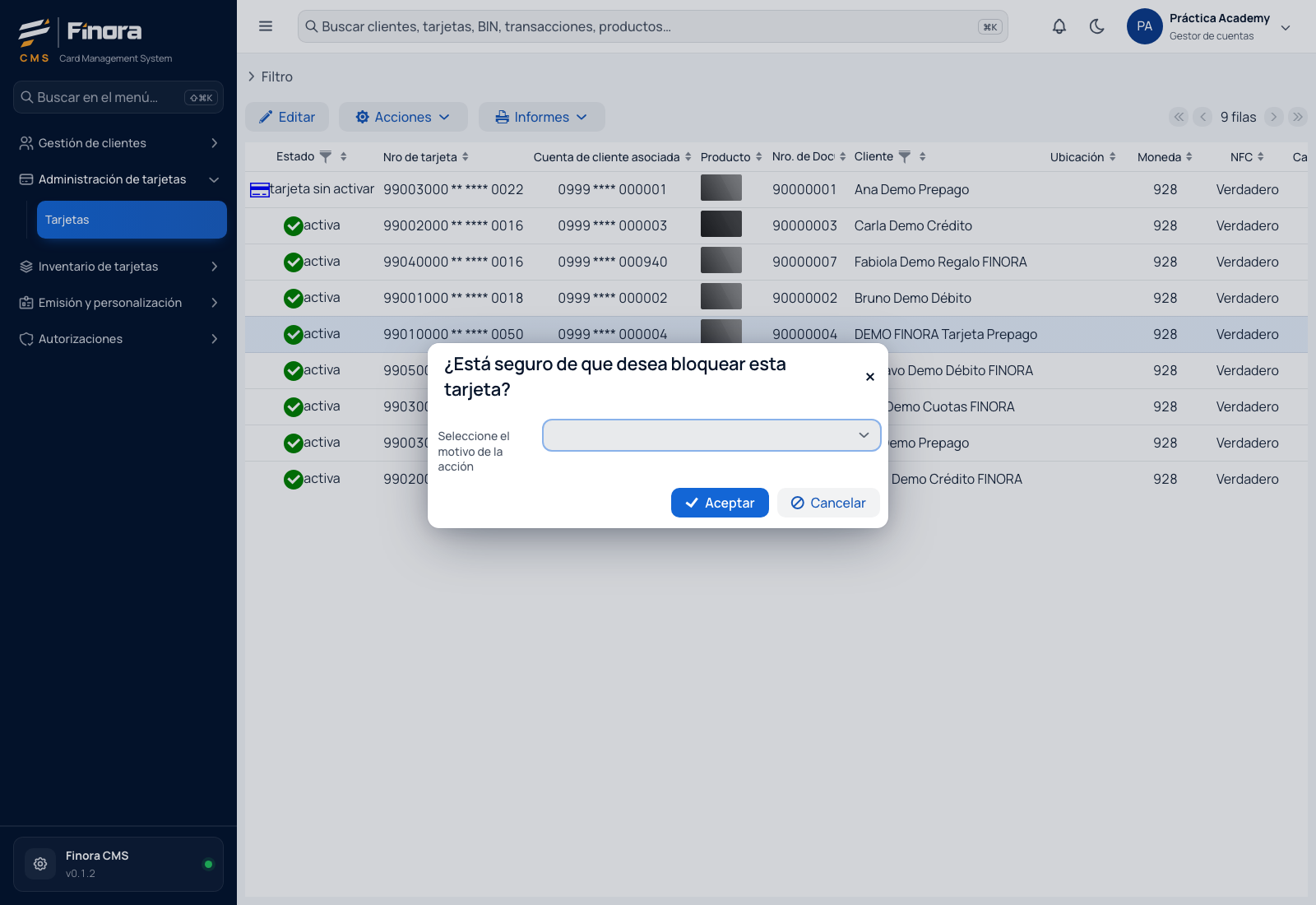Click Bruno Demo Débito client name
The width and height of the screenshot is (1316, 905).
click(913, 298)
